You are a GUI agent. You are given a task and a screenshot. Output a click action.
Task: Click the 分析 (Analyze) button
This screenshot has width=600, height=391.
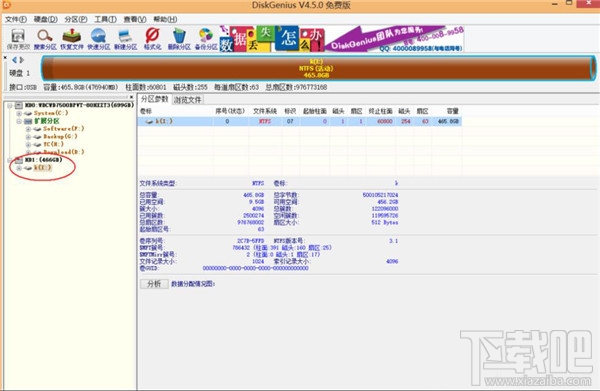coord(154,284)
